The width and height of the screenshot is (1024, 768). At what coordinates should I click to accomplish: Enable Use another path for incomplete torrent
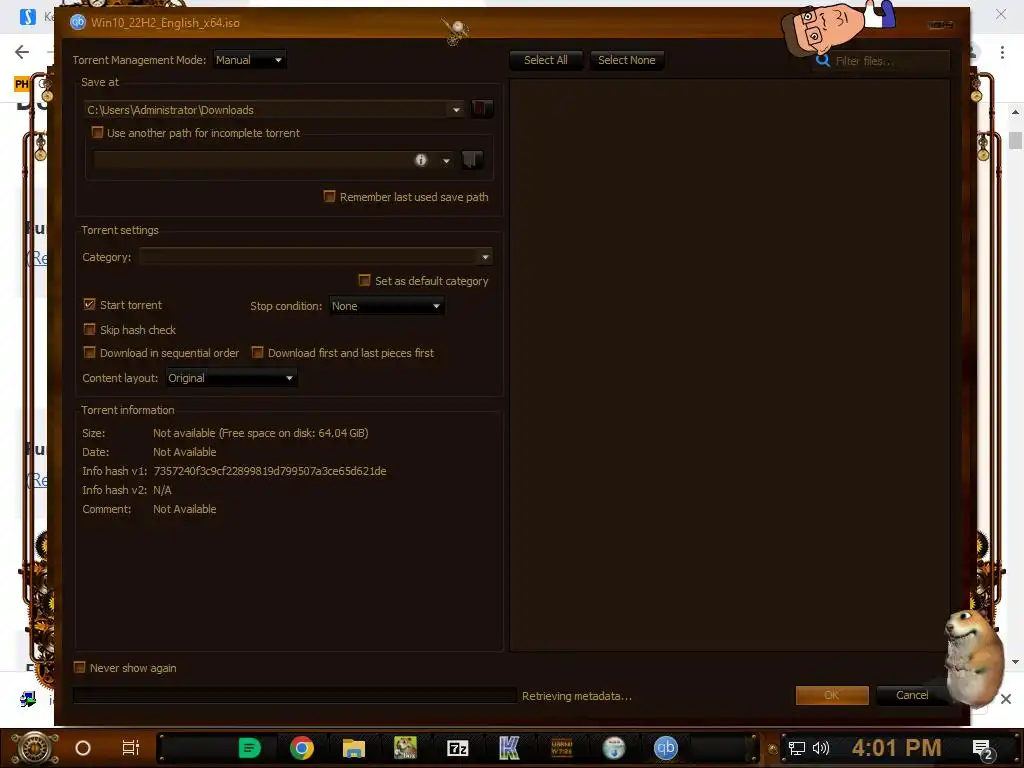[97, 133]
